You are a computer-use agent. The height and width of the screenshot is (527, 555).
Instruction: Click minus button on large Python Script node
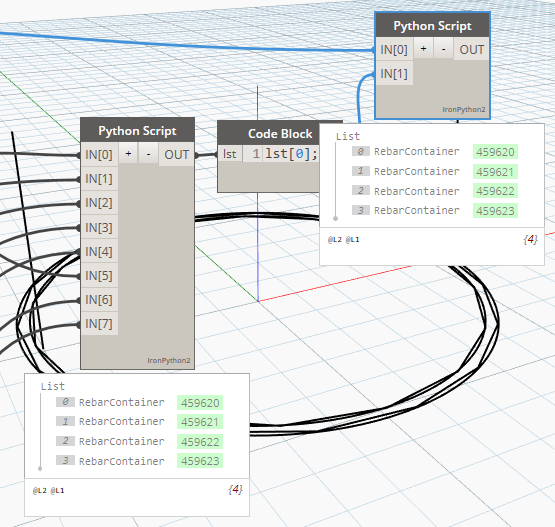pyautogui.click(x=148, y=154)
